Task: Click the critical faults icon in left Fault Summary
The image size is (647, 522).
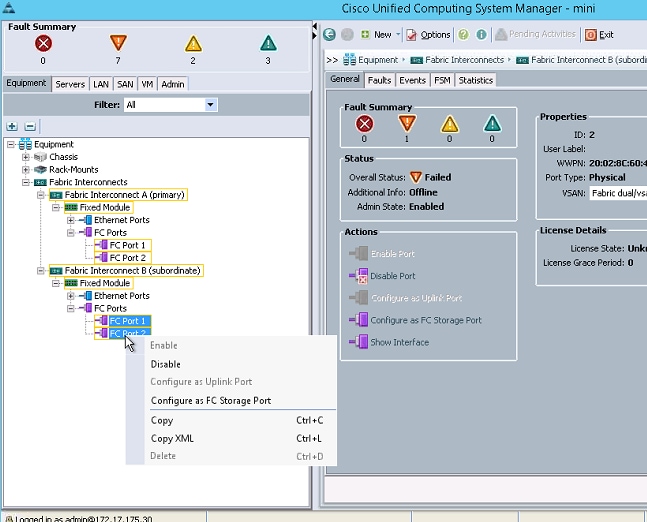Action: point(43,43)
